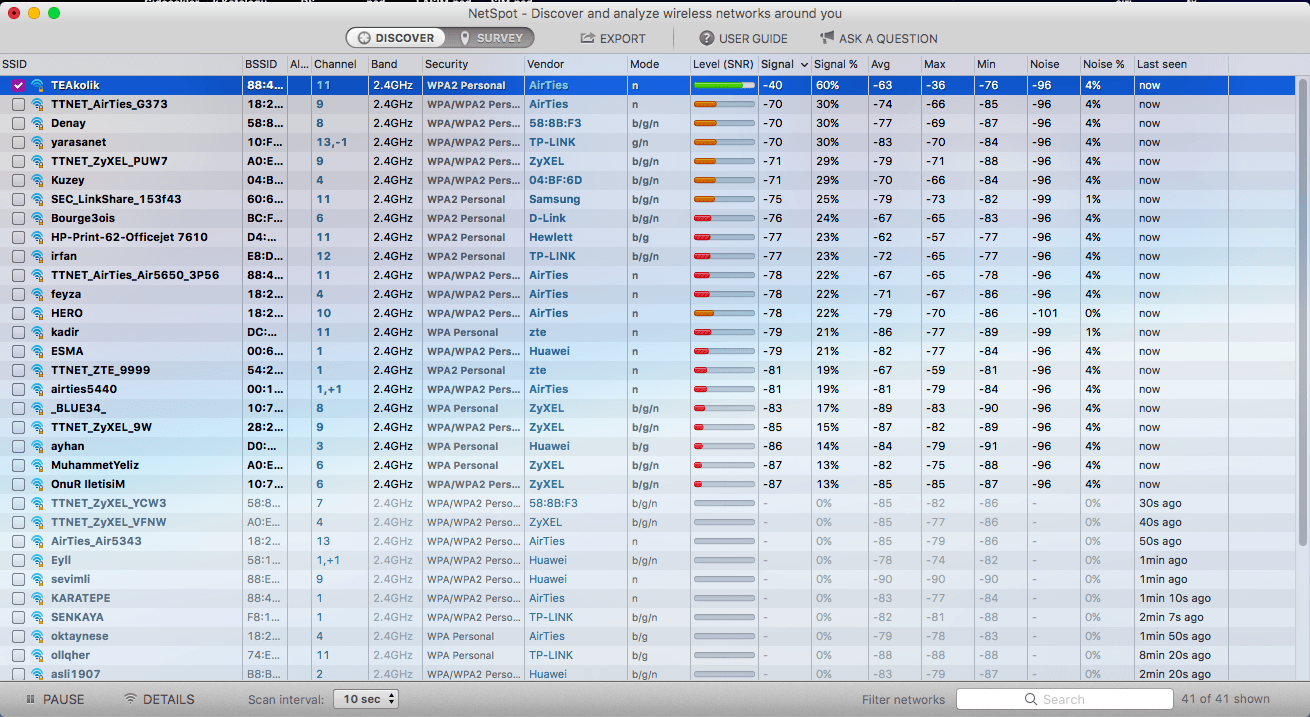Click the Wi-Fi icon next to sevimli

(38, 579)
